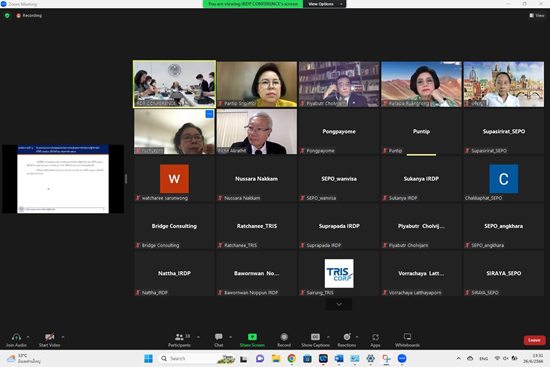Select Pantip Sripimol's video tile
This screenshot has width=550, height=367.
tap(257, 84)
